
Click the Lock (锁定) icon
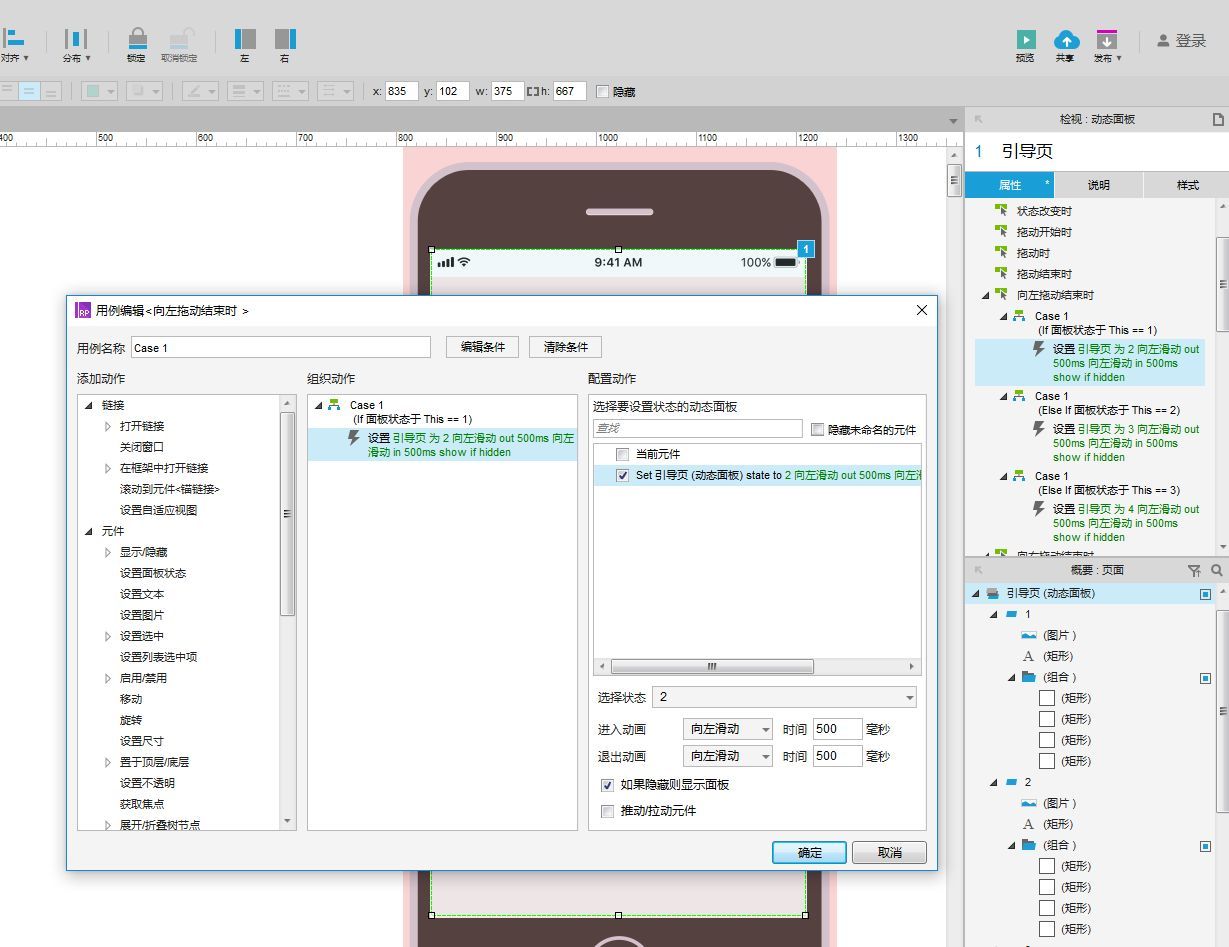137,39
